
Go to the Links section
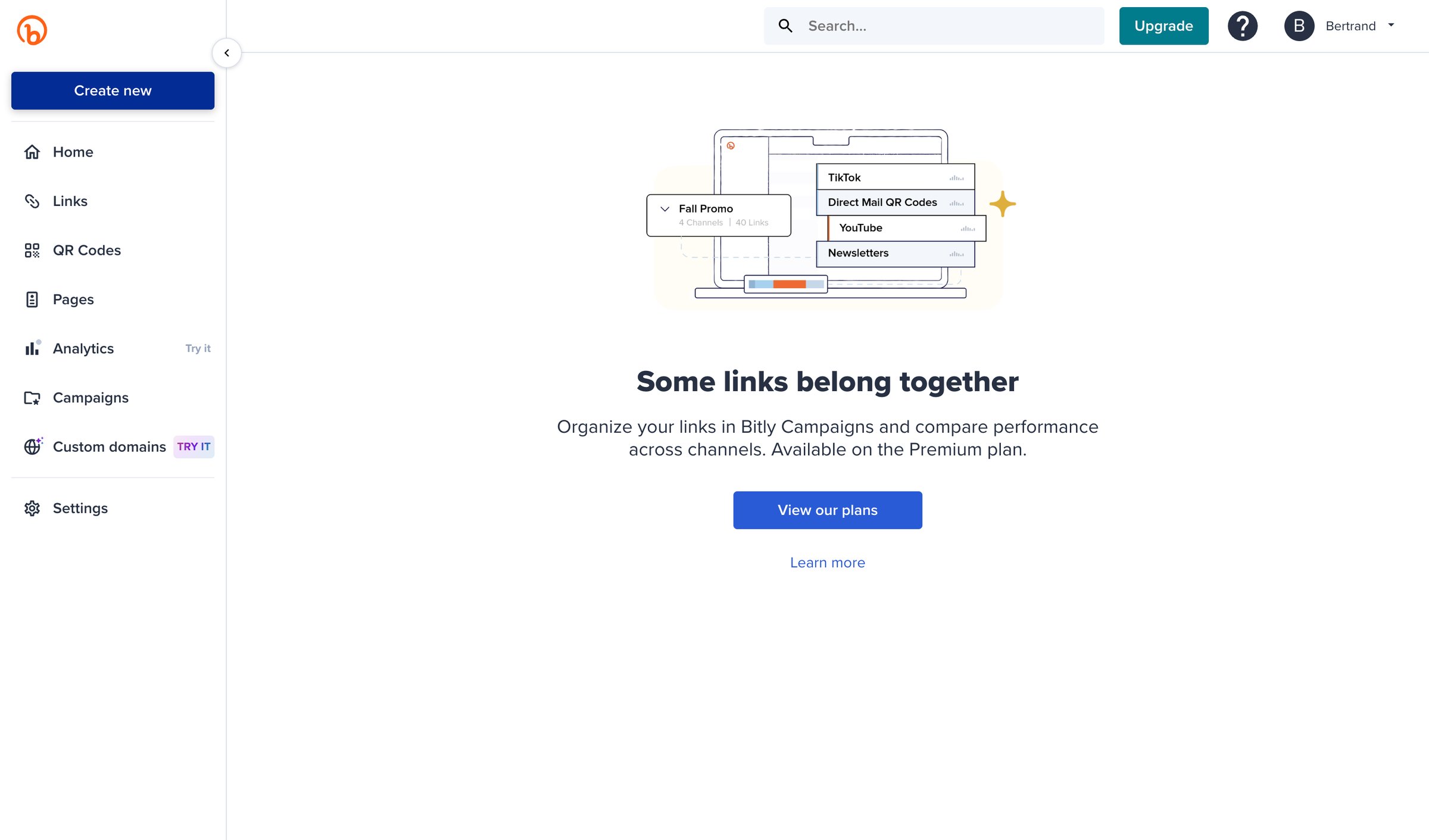click(113, 201)
